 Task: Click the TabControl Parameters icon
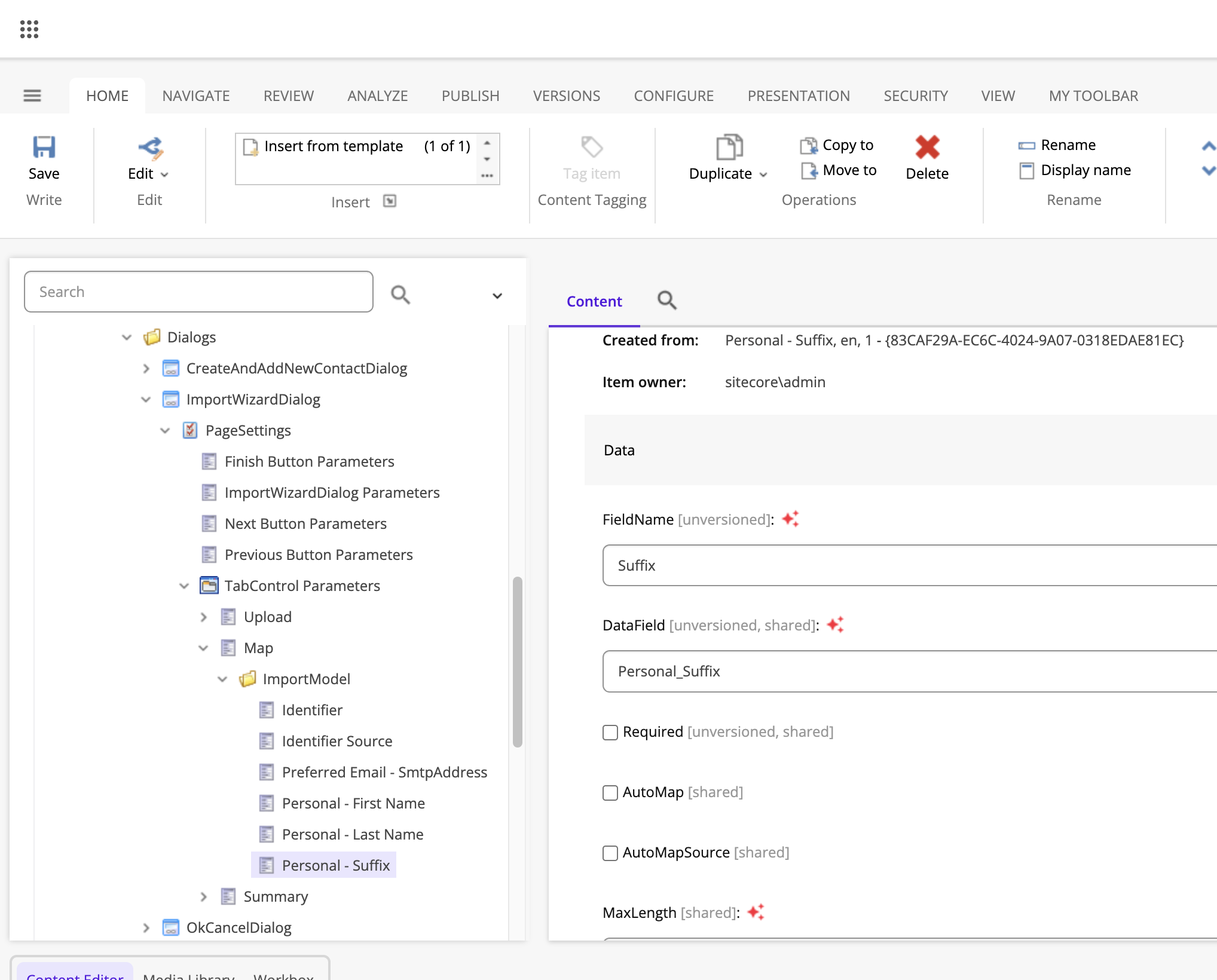click(209, 586)
